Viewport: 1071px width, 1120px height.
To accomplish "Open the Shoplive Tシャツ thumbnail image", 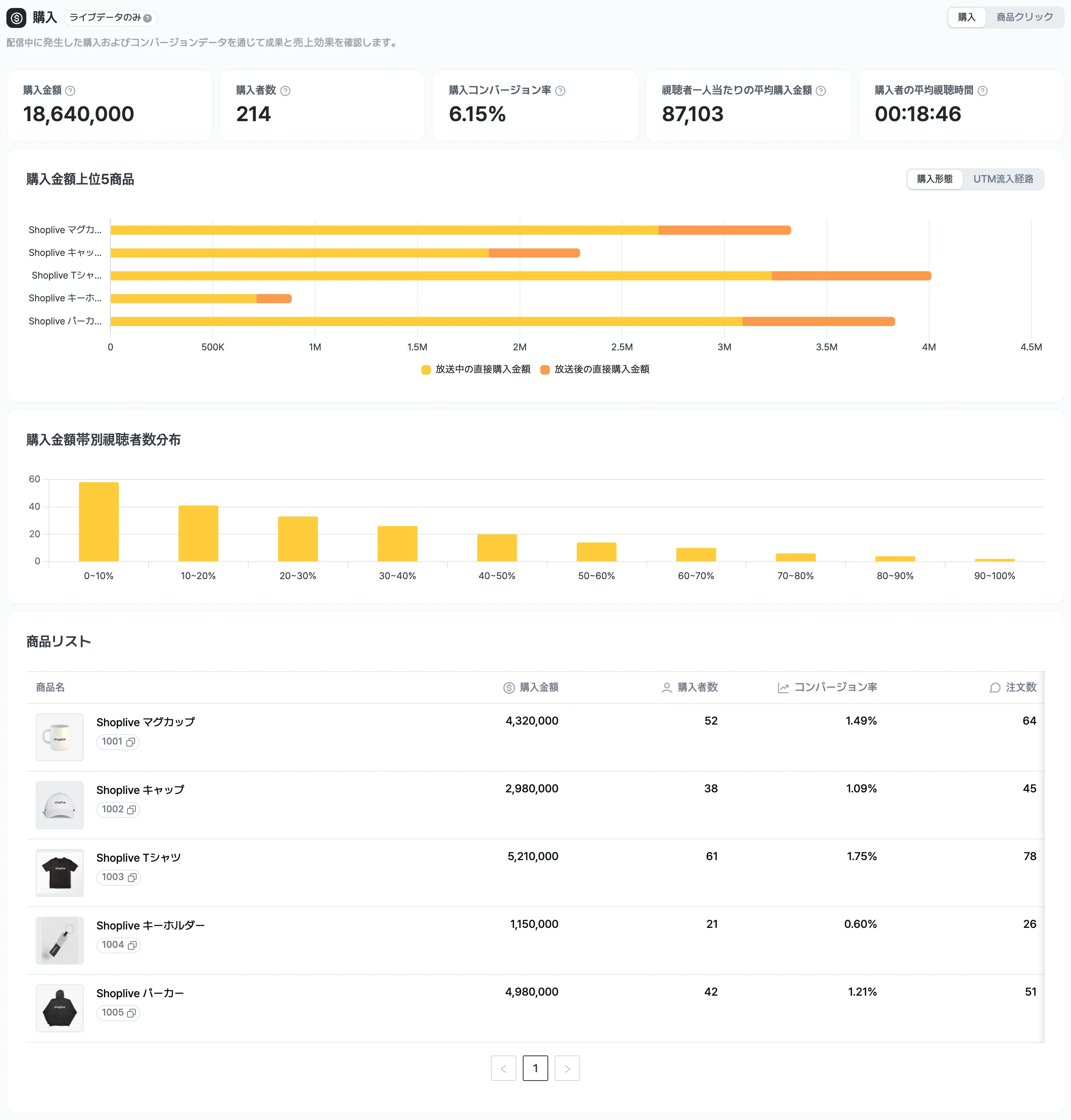I will [59, 873].
